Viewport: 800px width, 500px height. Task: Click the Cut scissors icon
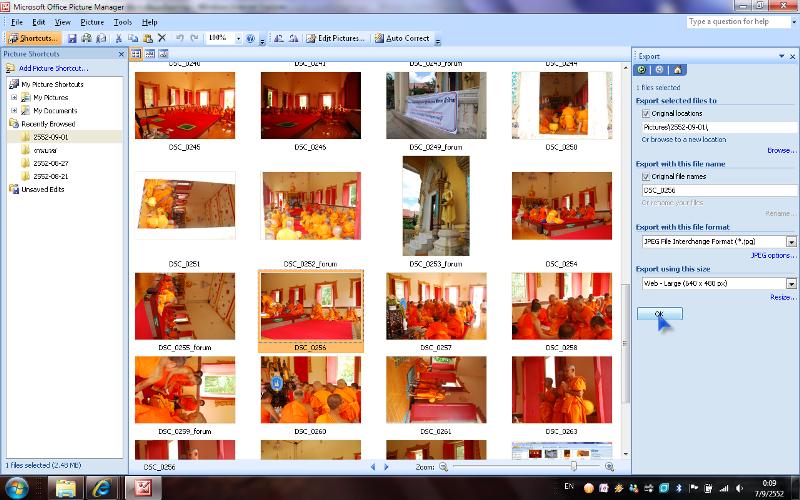pos(119,38)
